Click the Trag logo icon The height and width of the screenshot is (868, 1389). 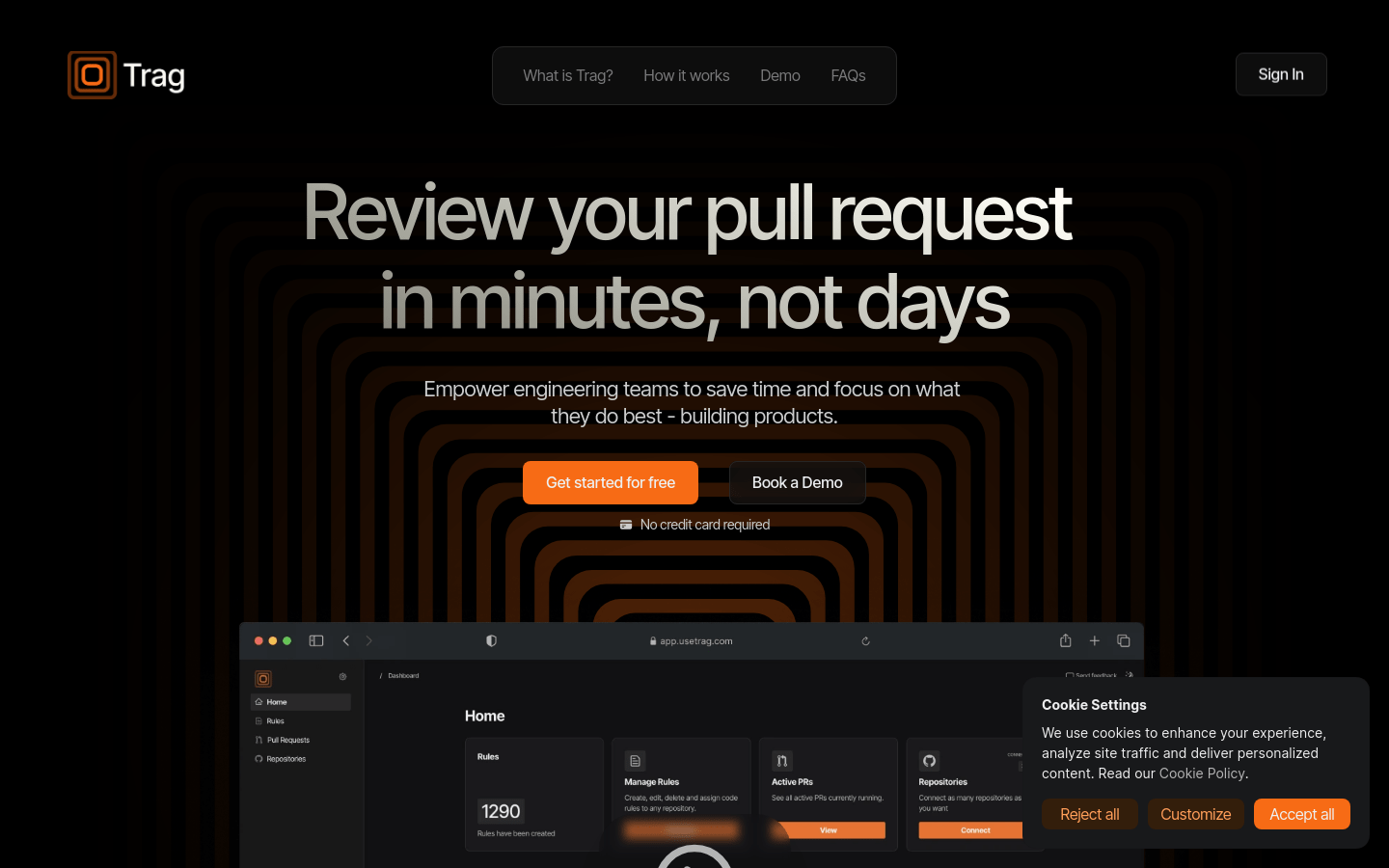pos(93,75)
